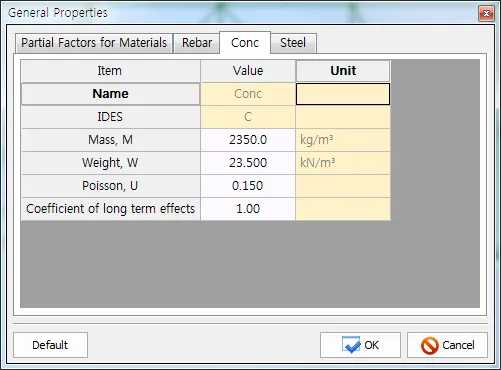Edit the Mass value 2350.0

tap(248, 140)
